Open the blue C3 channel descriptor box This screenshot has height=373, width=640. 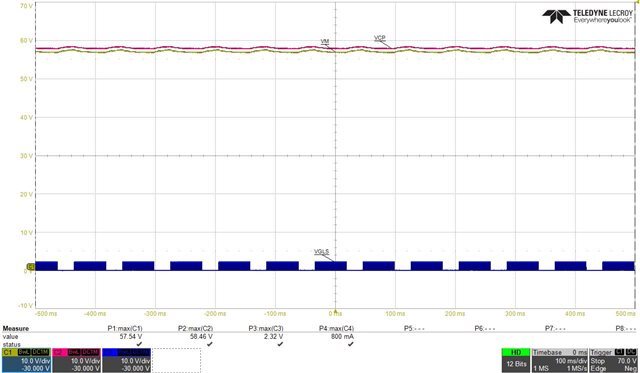tap(127, 360)
